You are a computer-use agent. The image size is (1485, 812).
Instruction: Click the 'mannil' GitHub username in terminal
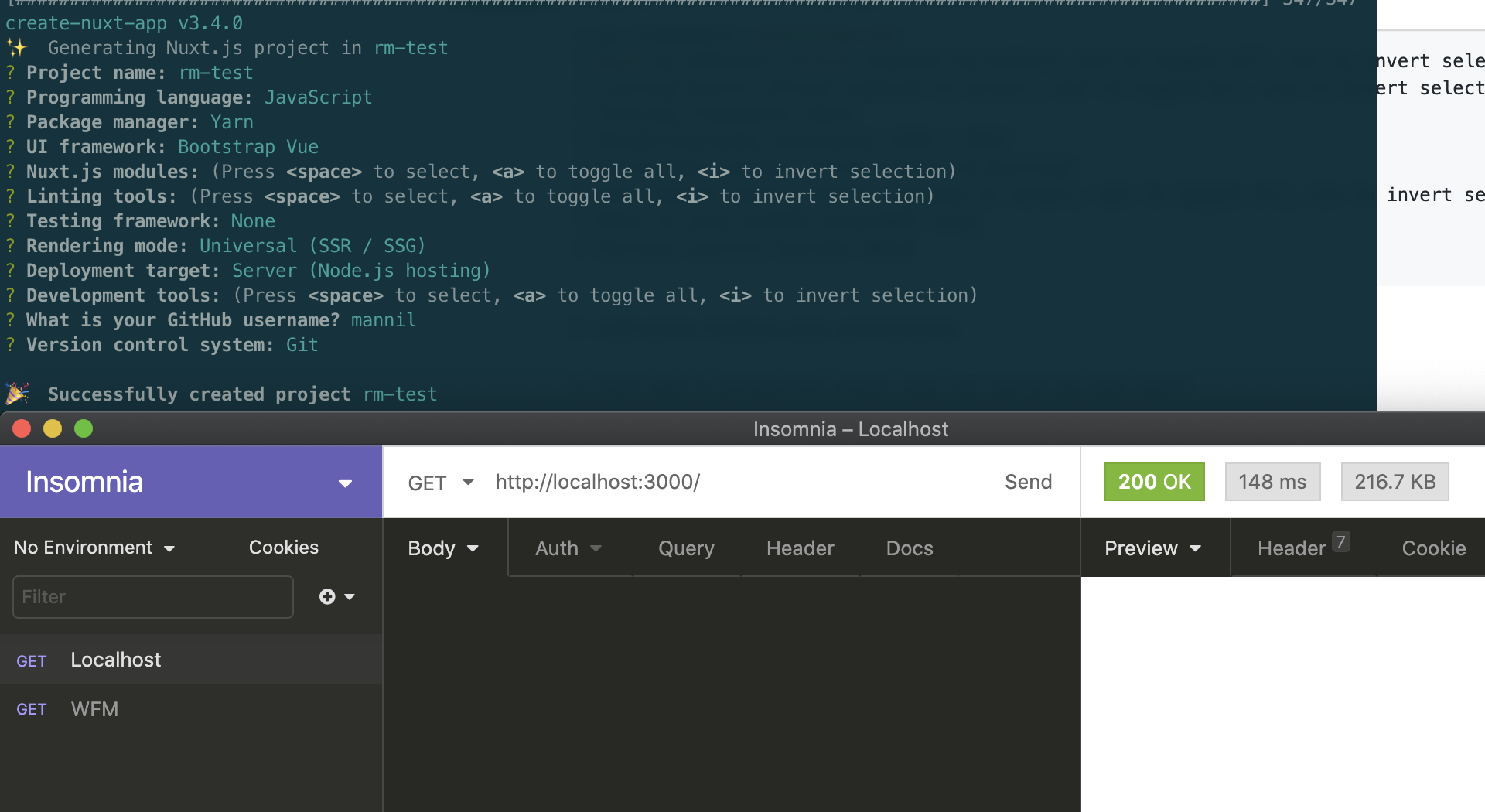[x=383, y=320]
